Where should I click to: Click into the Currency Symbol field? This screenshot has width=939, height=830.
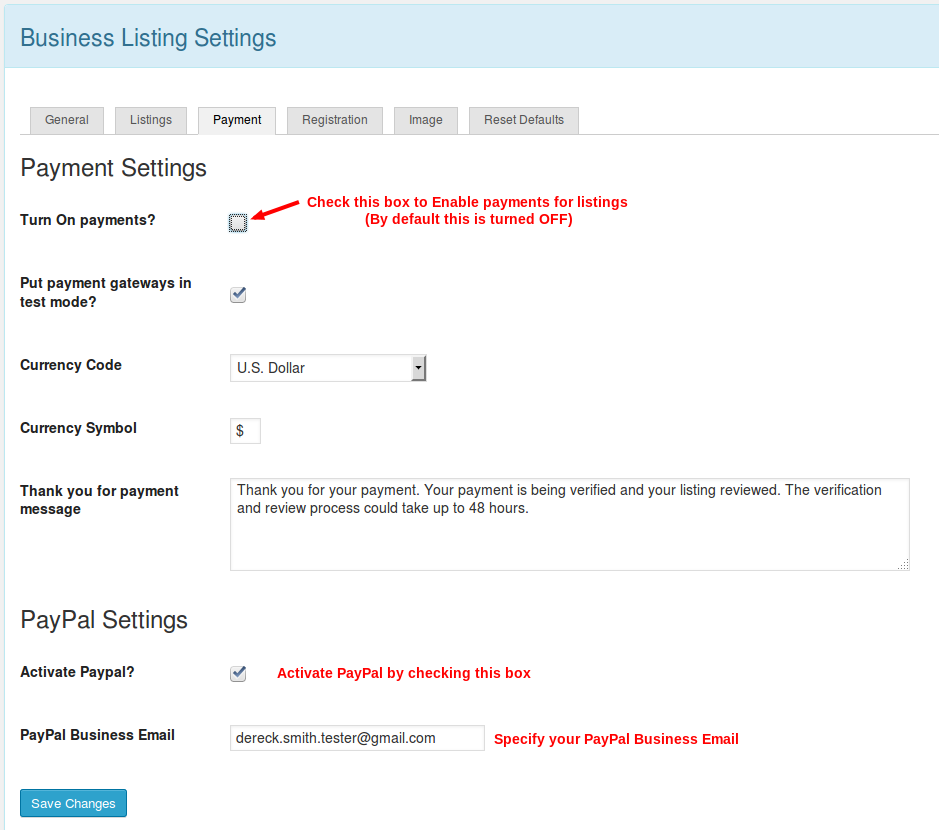[x=245, y=431]
